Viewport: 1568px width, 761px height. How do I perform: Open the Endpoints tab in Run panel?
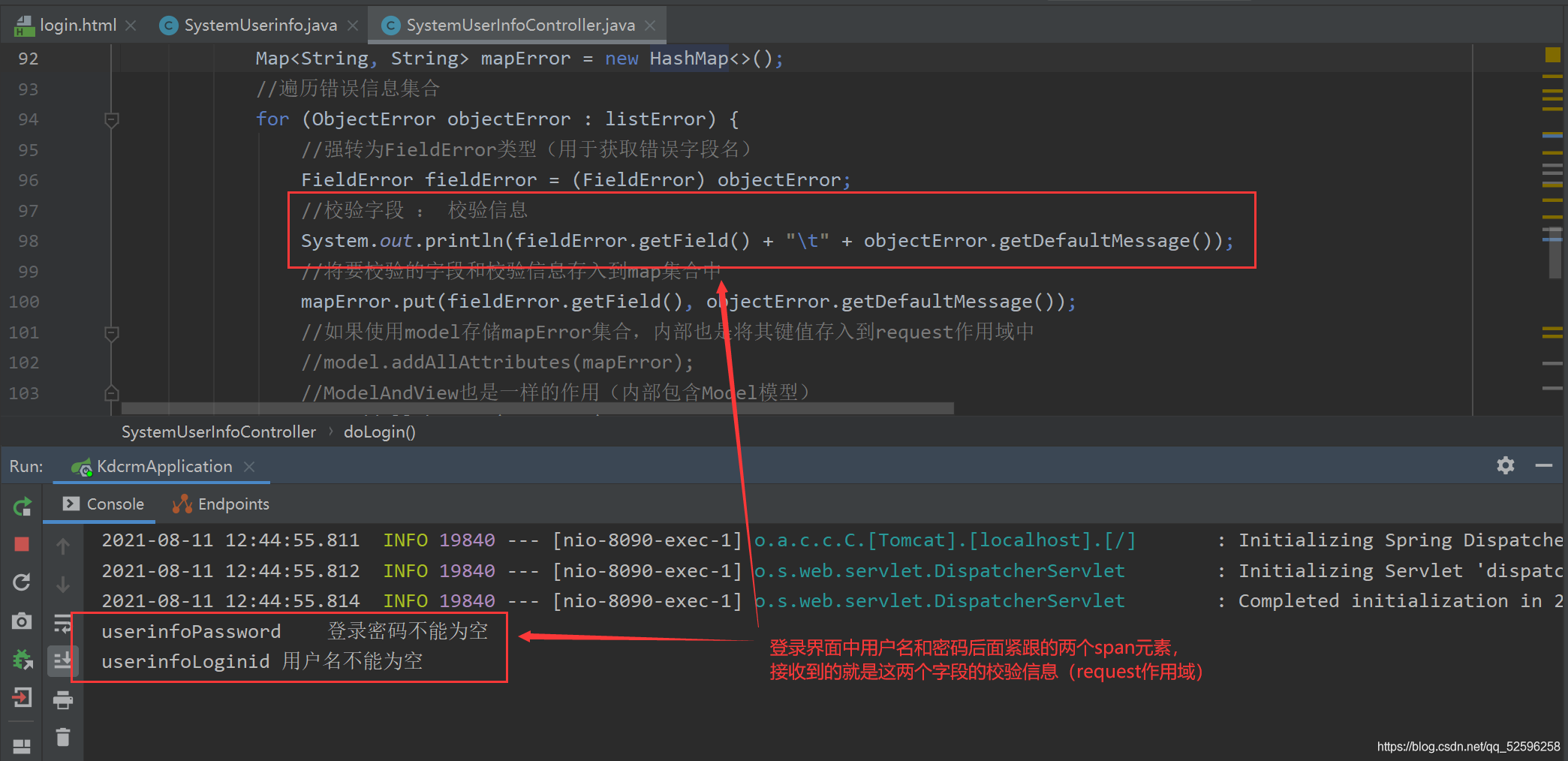pyautogui.click(x=221, y=504)
